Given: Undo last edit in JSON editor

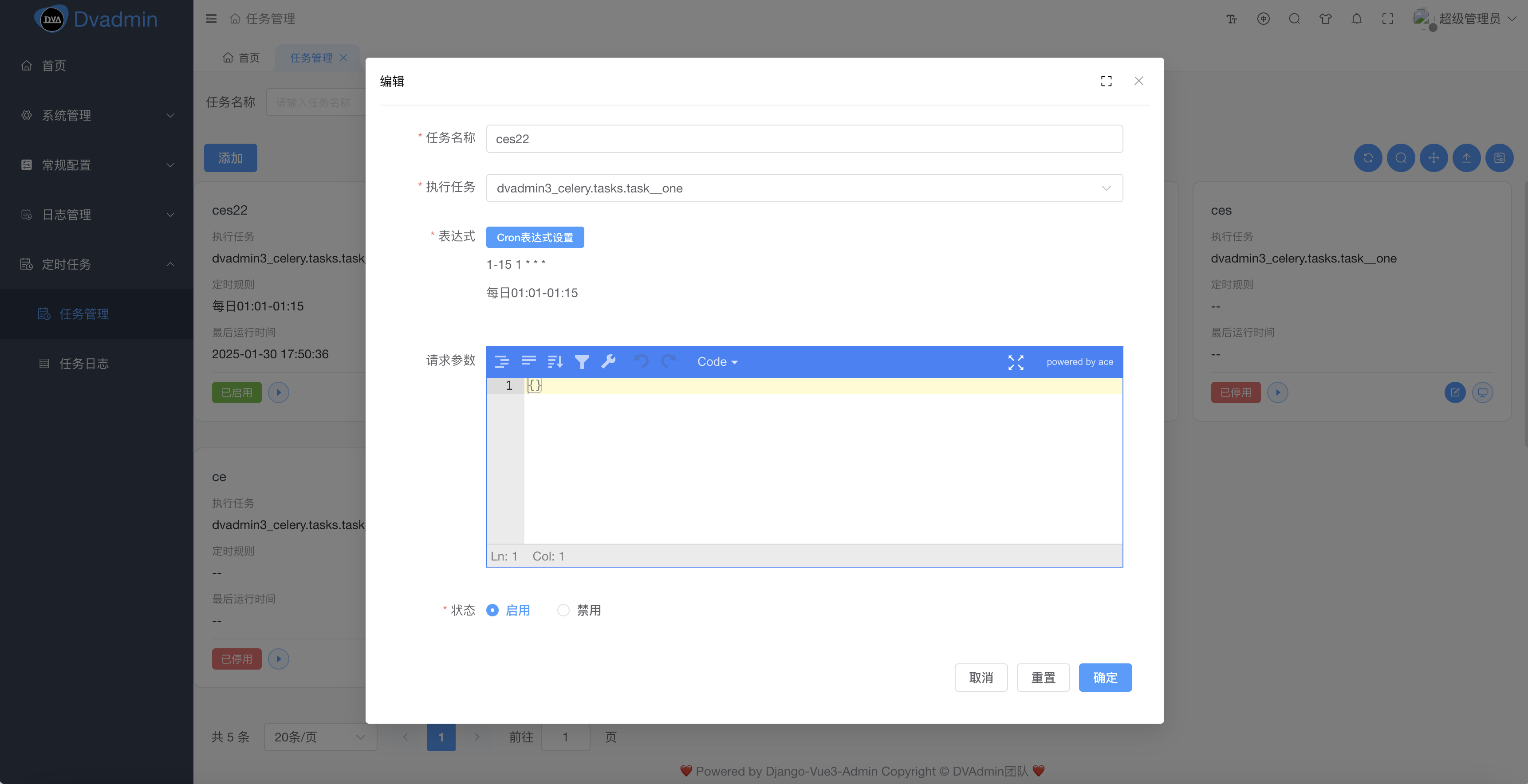Looking at the screenshot, I should pyautogui.click(x=641, y=362).
